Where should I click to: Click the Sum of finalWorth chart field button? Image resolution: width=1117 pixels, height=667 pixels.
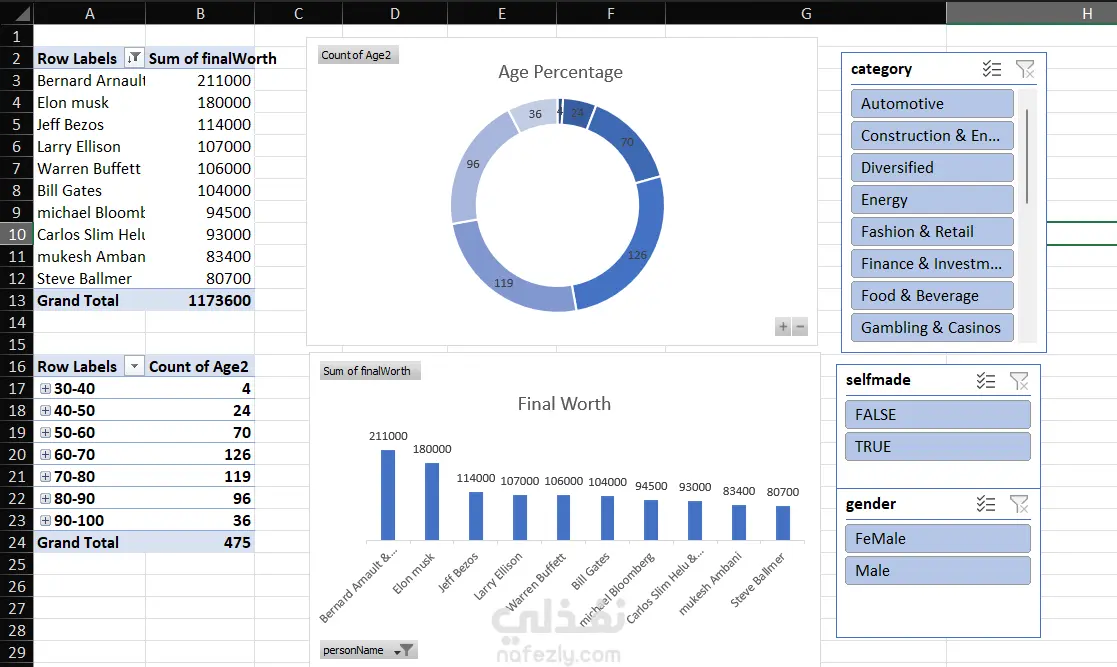coord(370,371)
